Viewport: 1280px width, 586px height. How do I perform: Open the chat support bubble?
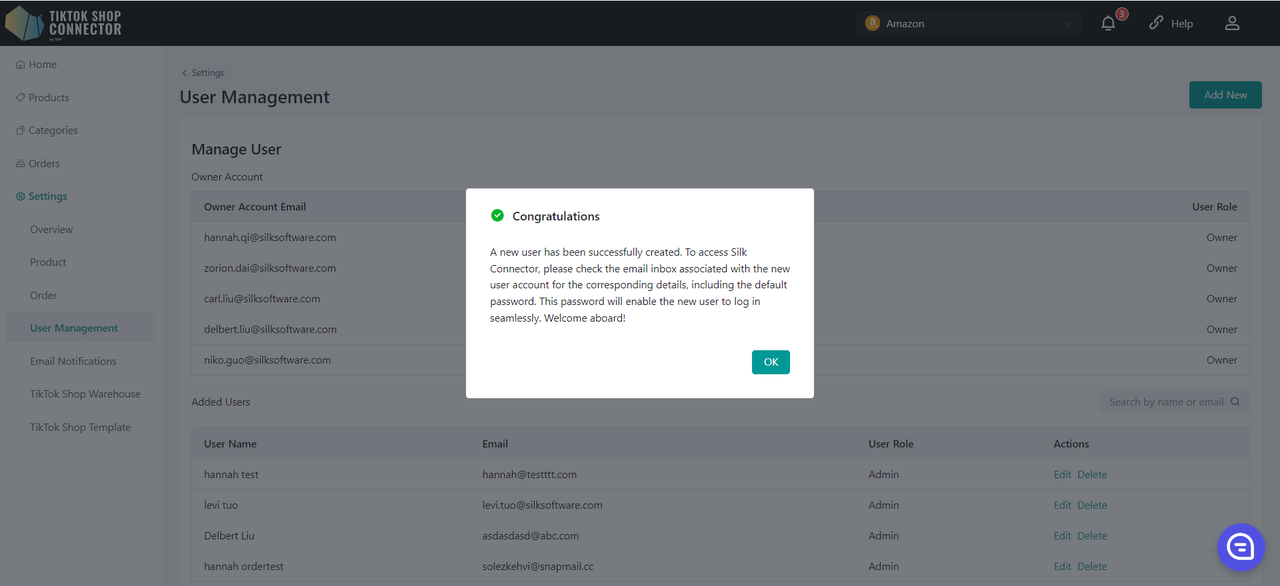1241,546
